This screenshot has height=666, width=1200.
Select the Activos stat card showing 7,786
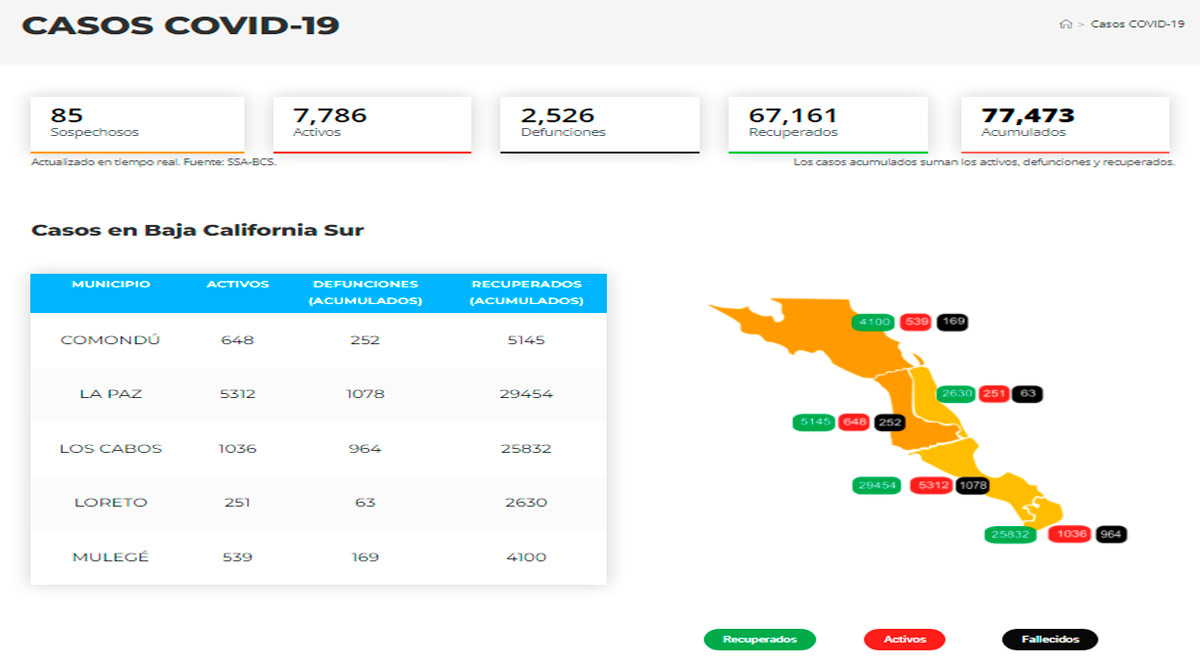(x=371, y=124)
